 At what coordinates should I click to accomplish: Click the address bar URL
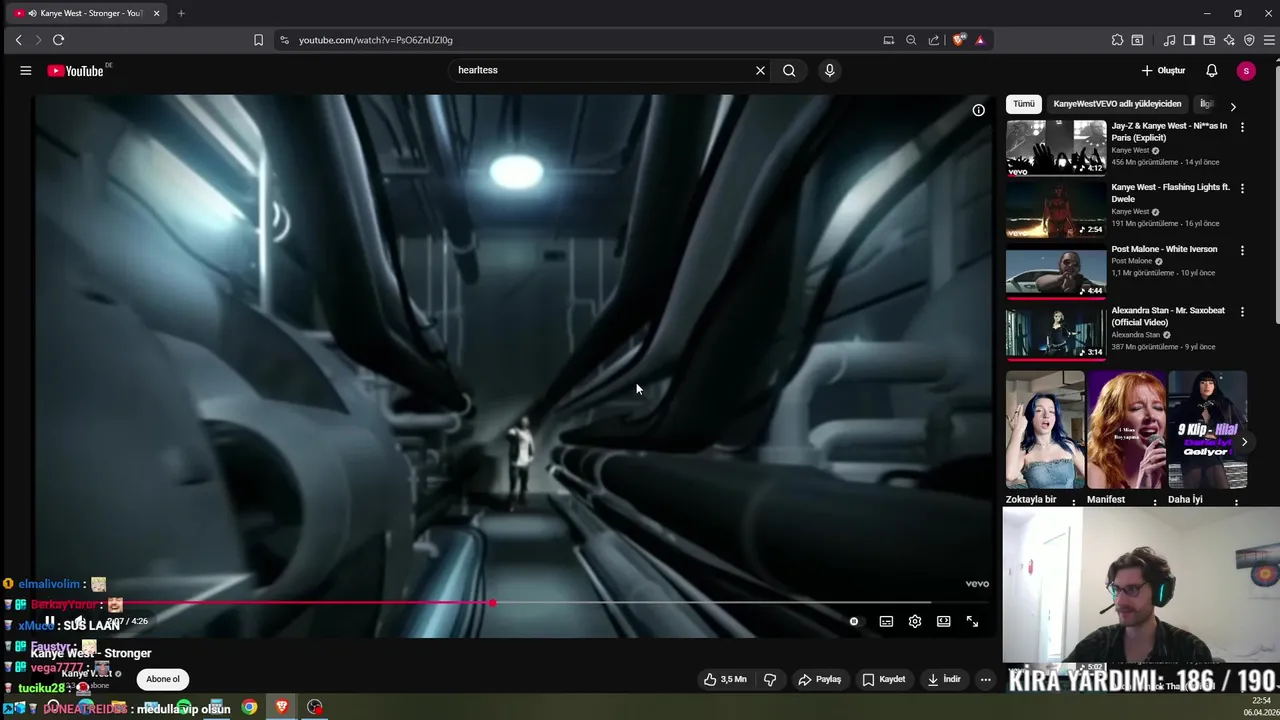point(375,40)
